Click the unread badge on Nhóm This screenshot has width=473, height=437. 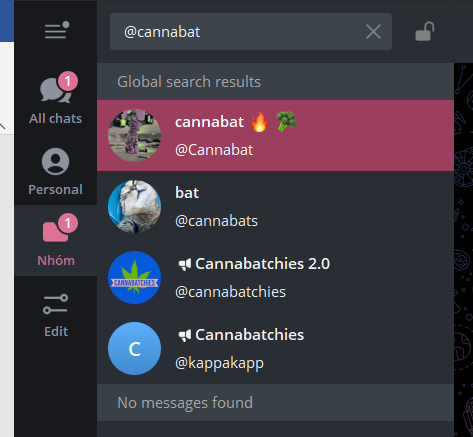(x=68, y=223)
